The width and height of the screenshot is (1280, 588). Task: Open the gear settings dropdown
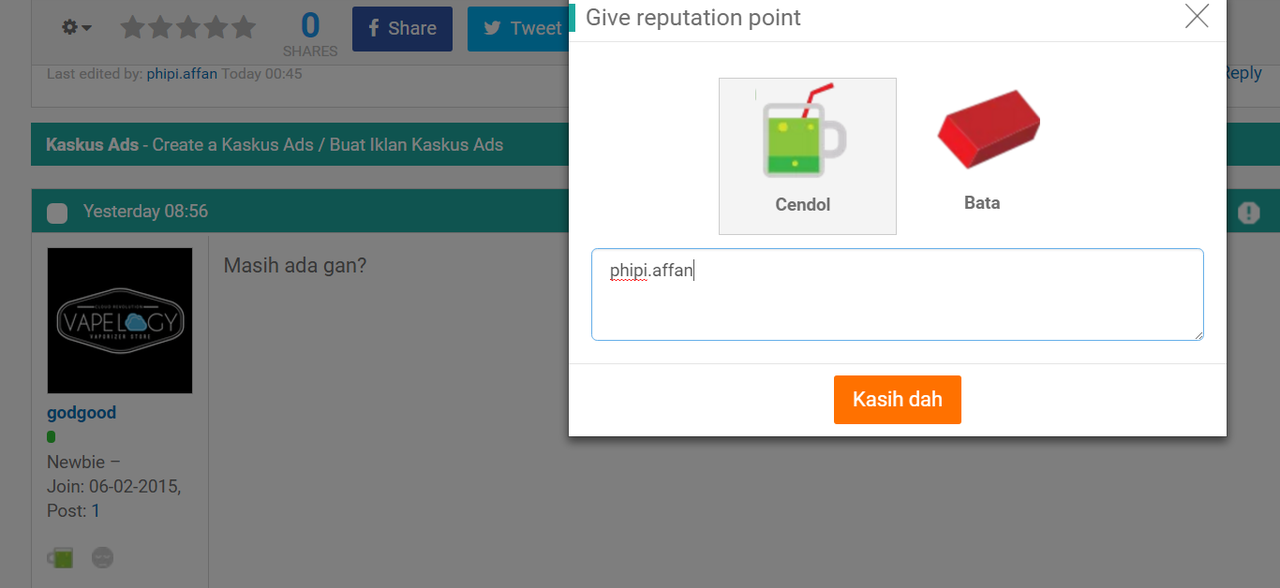(x=76, y=28)
